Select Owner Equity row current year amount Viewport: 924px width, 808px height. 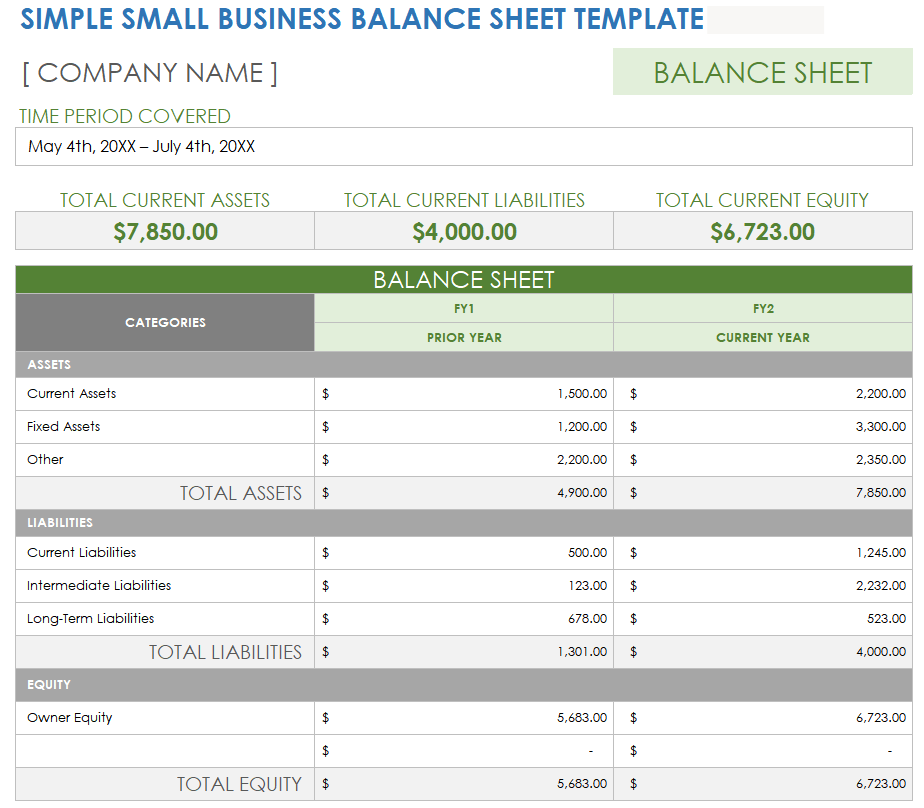pyautogui.click(x=762, y=718)
